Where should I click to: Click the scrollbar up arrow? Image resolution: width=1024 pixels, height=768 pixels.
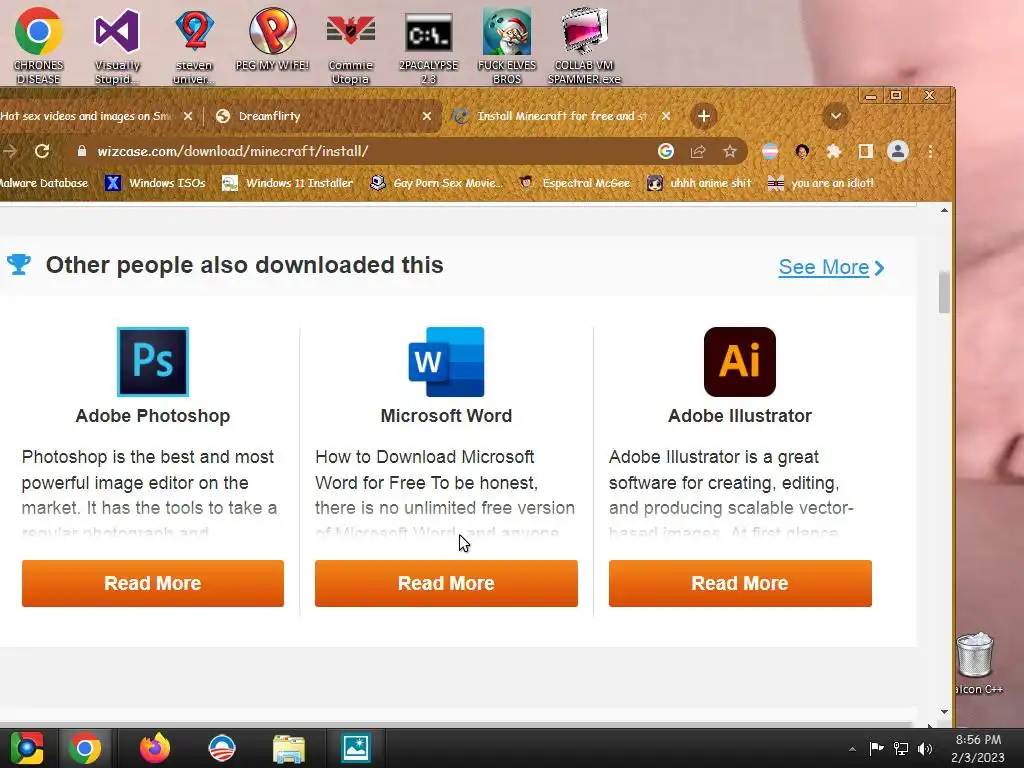tap(944, 210)
